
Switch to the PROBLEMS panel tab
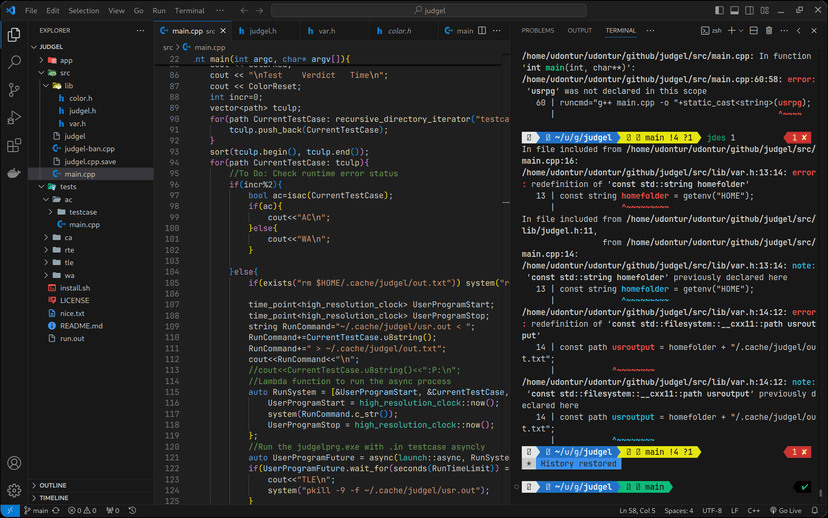[x=537, y=31]
